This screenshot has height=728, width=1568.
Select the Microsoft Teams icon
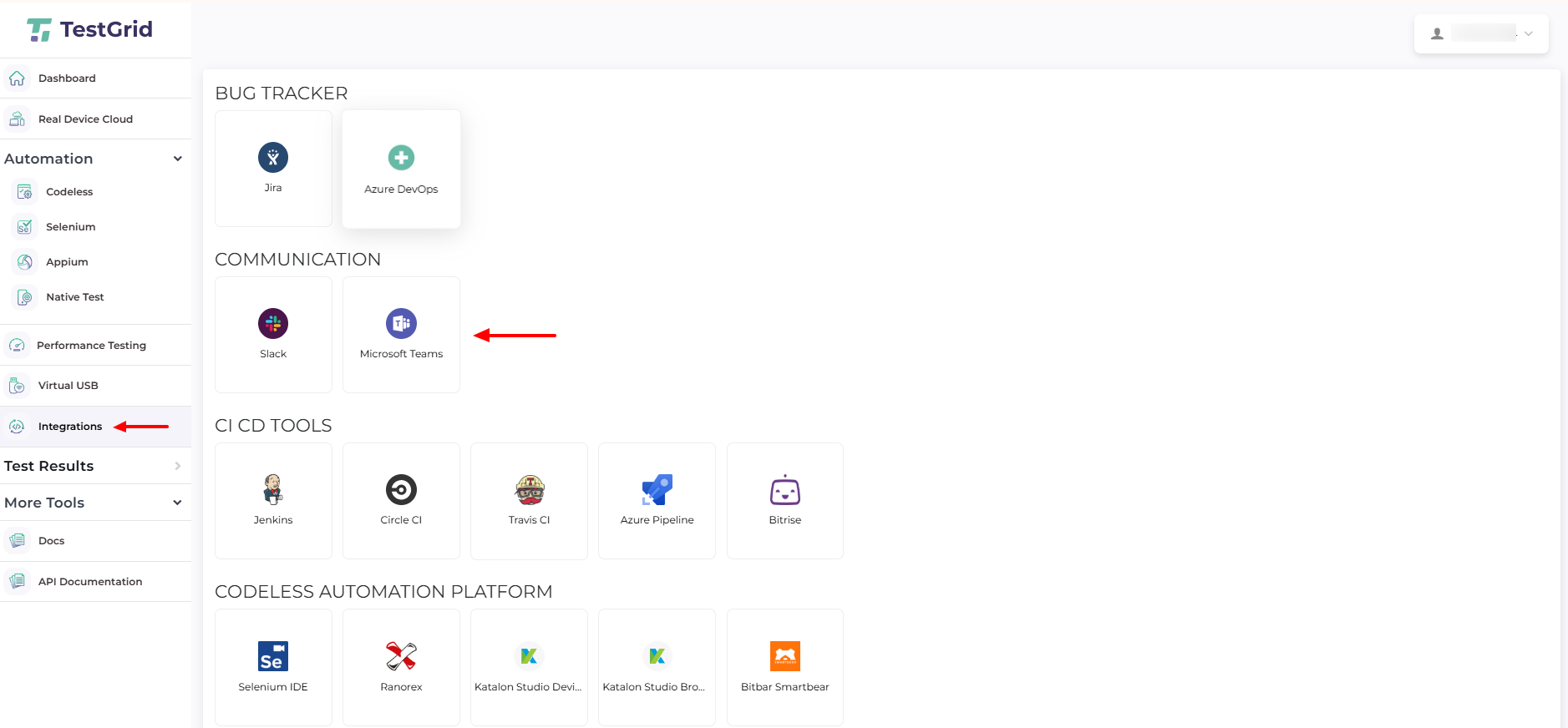pos(401,324)
